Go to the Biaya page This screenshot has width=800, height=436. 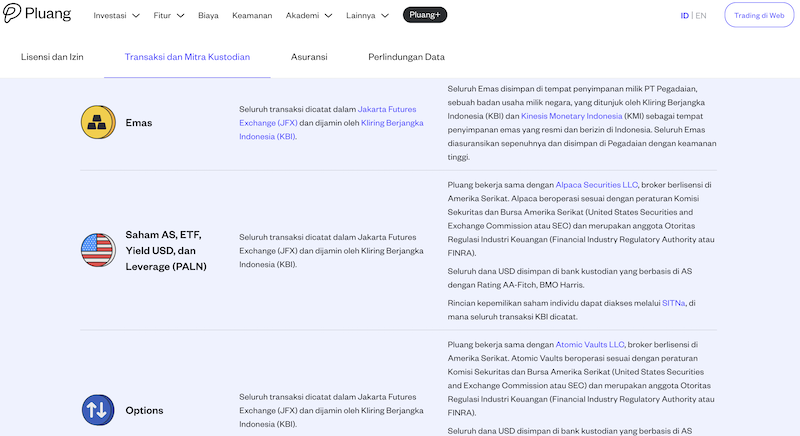[208, 16]
